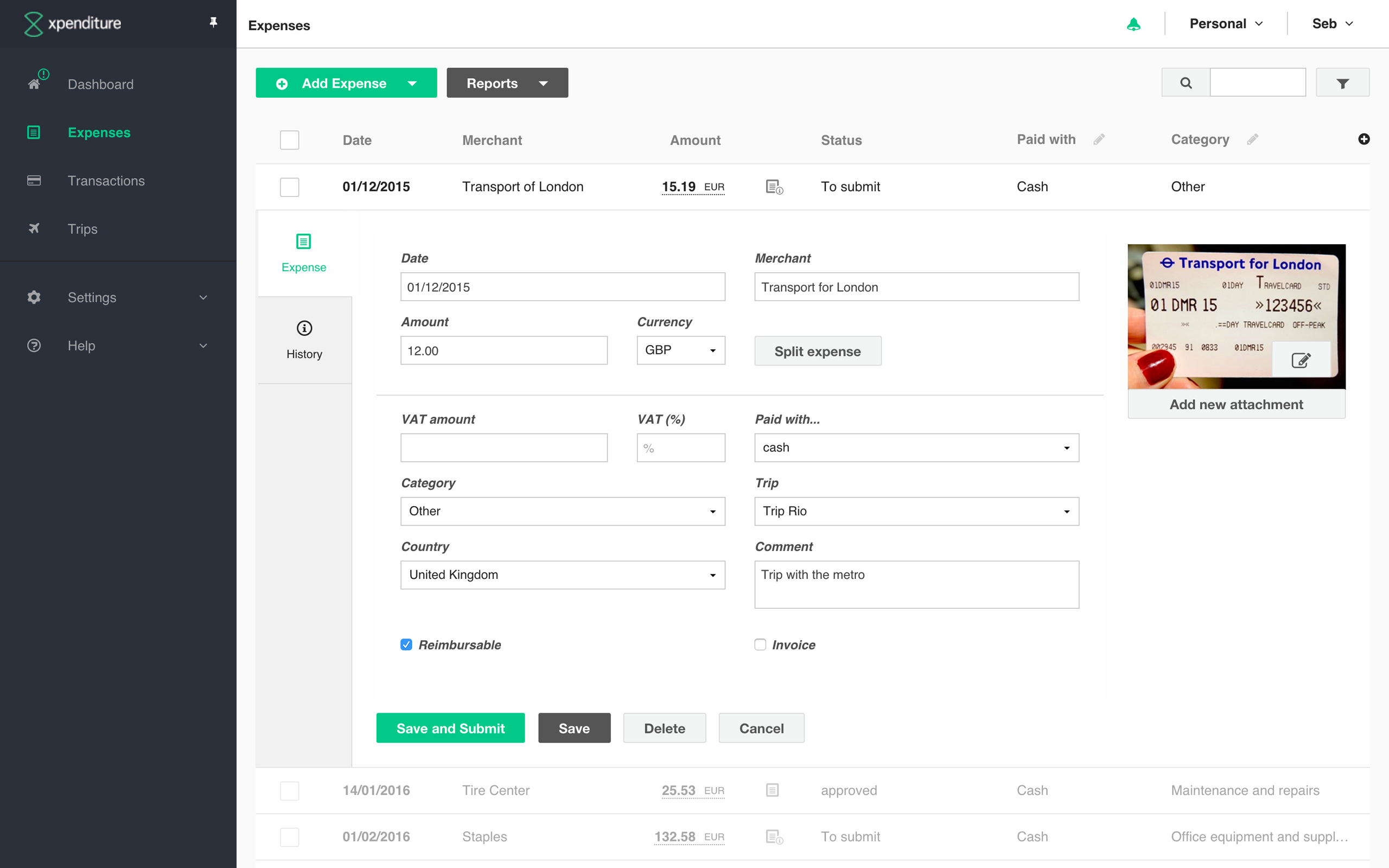Click the search magnifier icon
This screenshot has height=868, width=1389.
tap(1186, 83)
